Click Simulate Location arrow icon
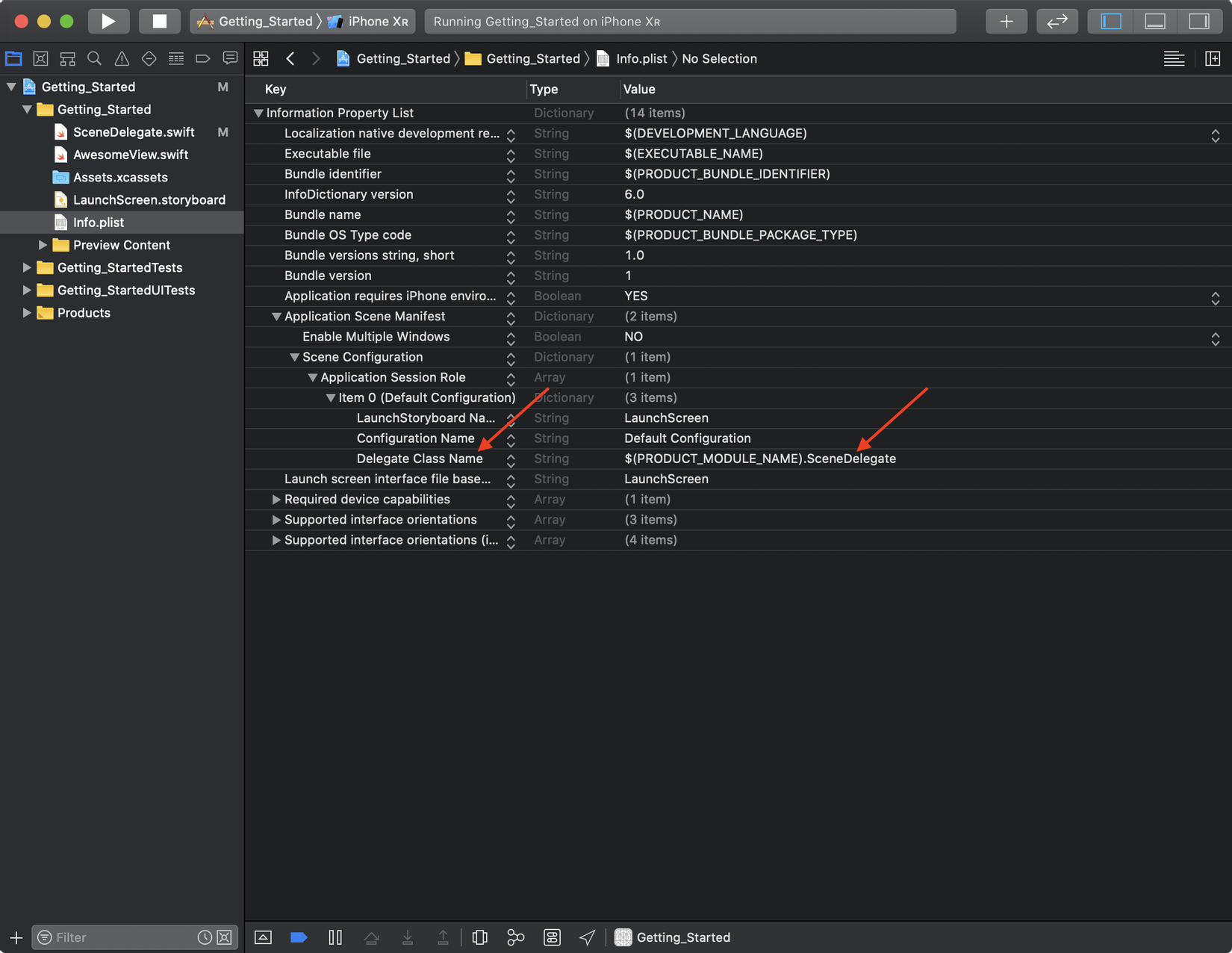The height and width of the screenshot is (953, 1232). click(588, 937)
